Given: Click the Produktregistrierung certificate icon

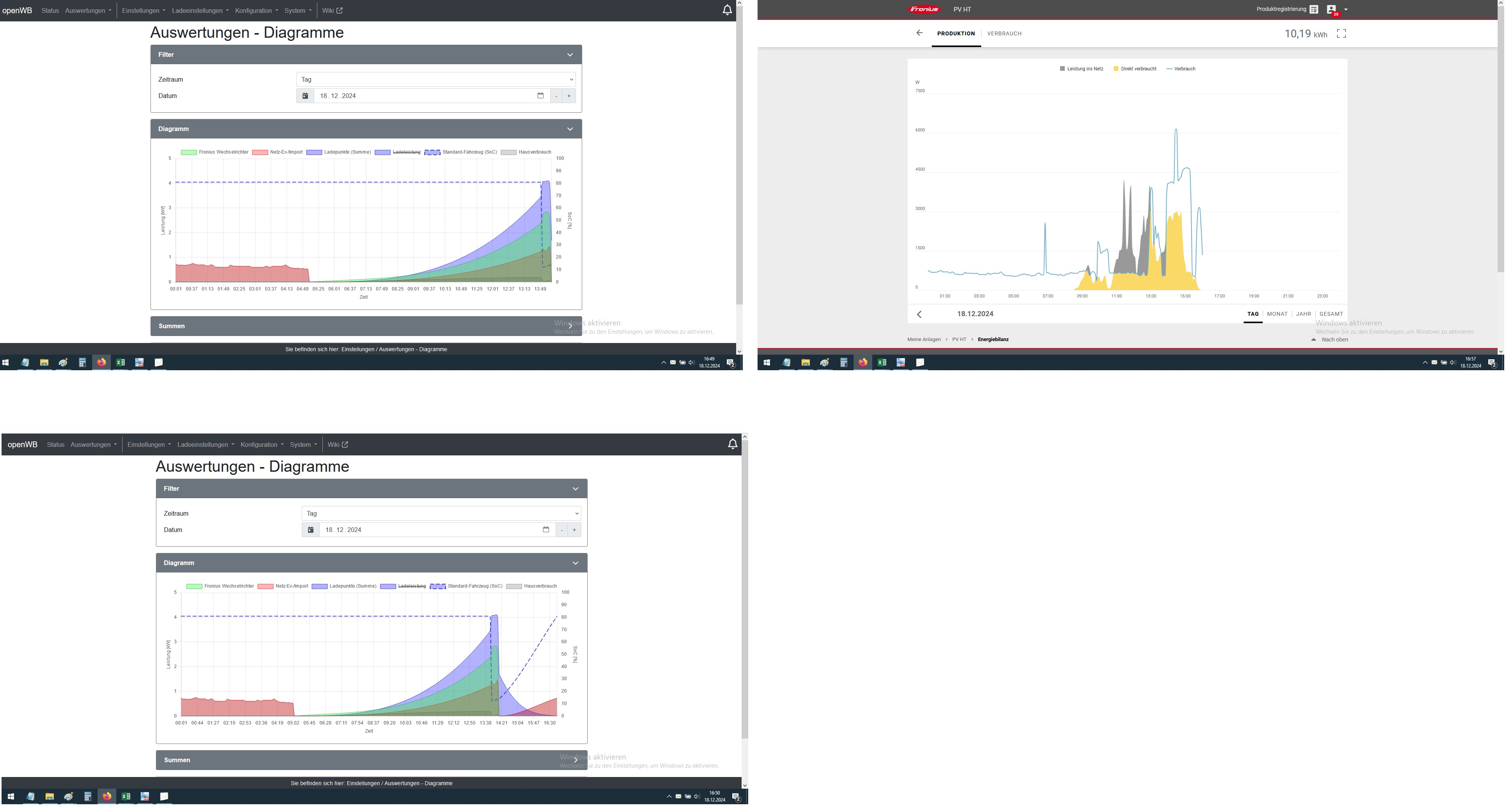Looking at the screenshot, I should coord(1314,9).
